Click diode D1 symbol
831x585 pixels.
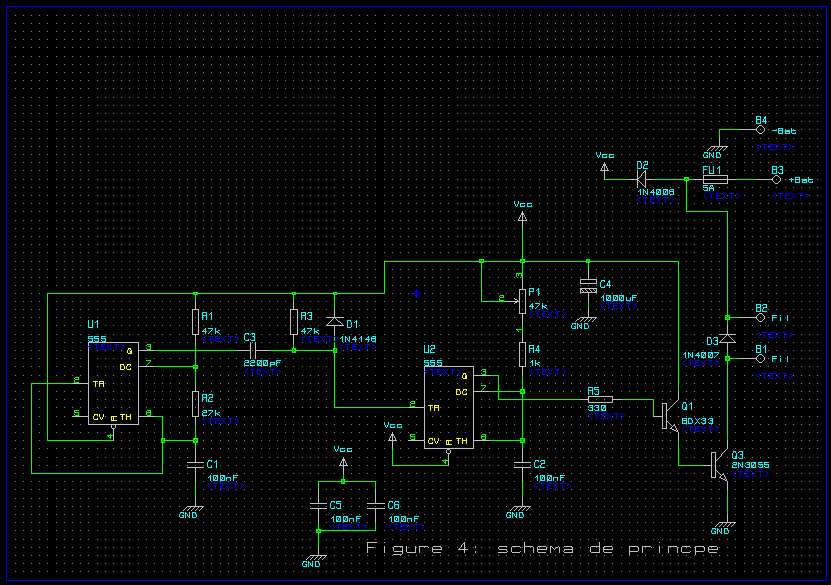[x=335, y=322]
